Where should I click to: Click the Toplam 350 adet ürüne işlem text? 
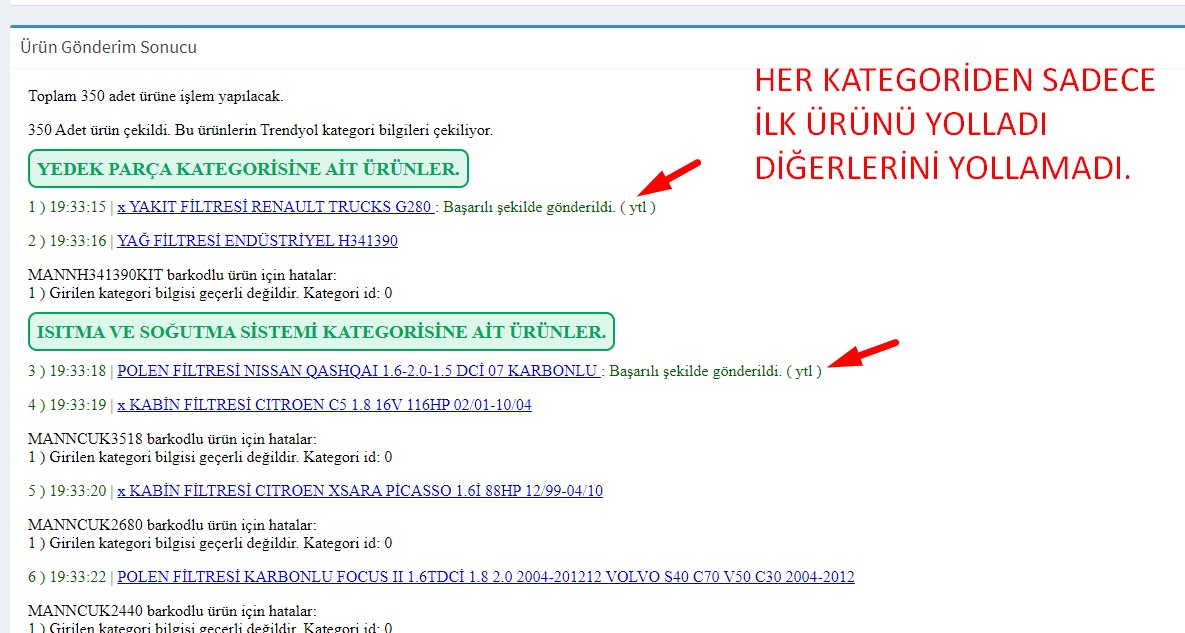pyautogui.click(x=155, y=97)
